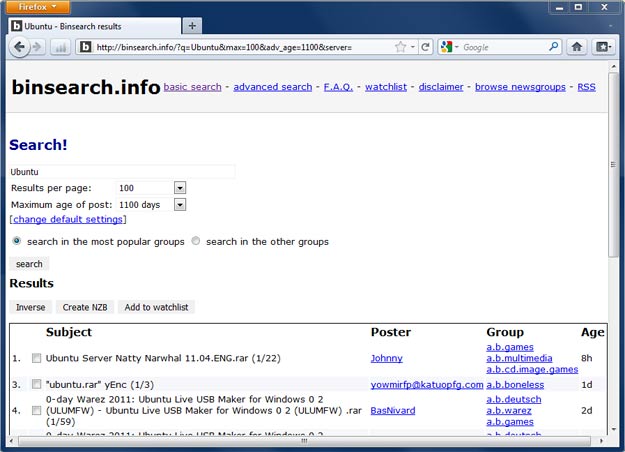Bookmark this page with the star icon
The height and width of the screenshot is (452, 625).
point(400,47)
